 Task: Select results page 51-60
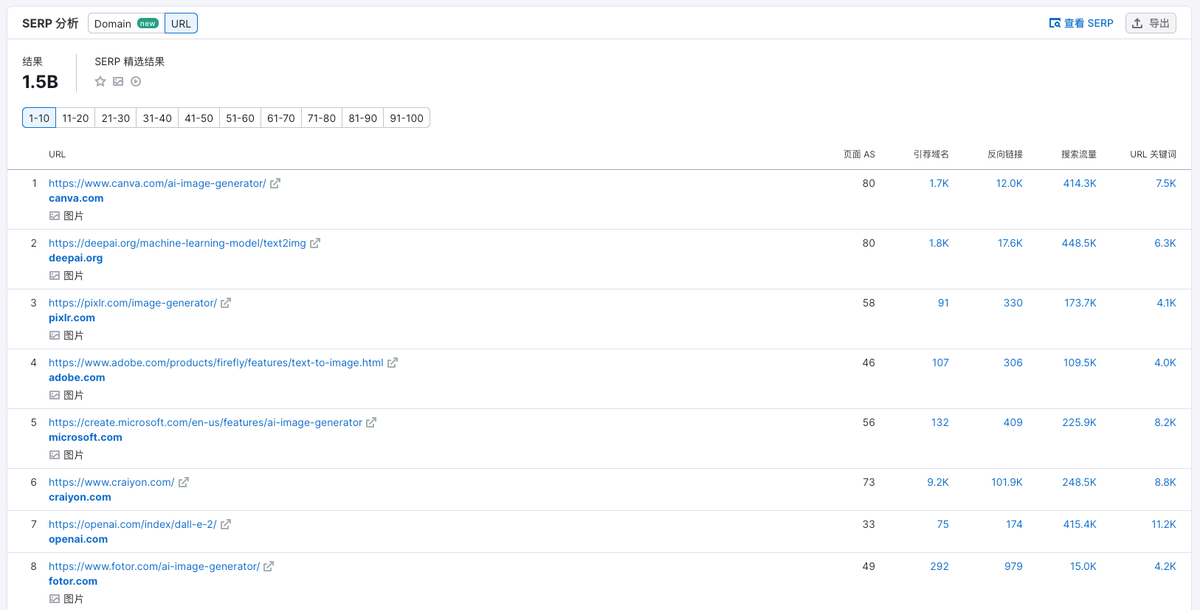[240, 118]
